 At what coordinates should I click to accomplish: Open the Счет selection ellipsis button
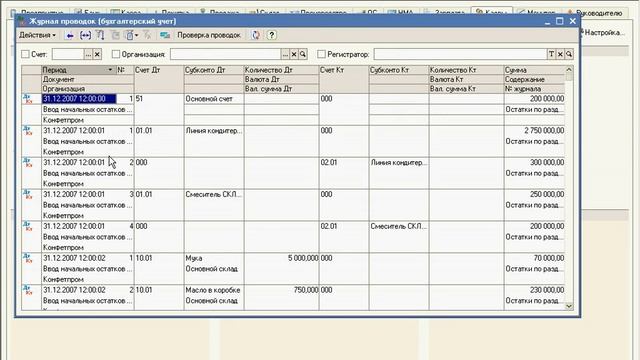click(88, 54)
